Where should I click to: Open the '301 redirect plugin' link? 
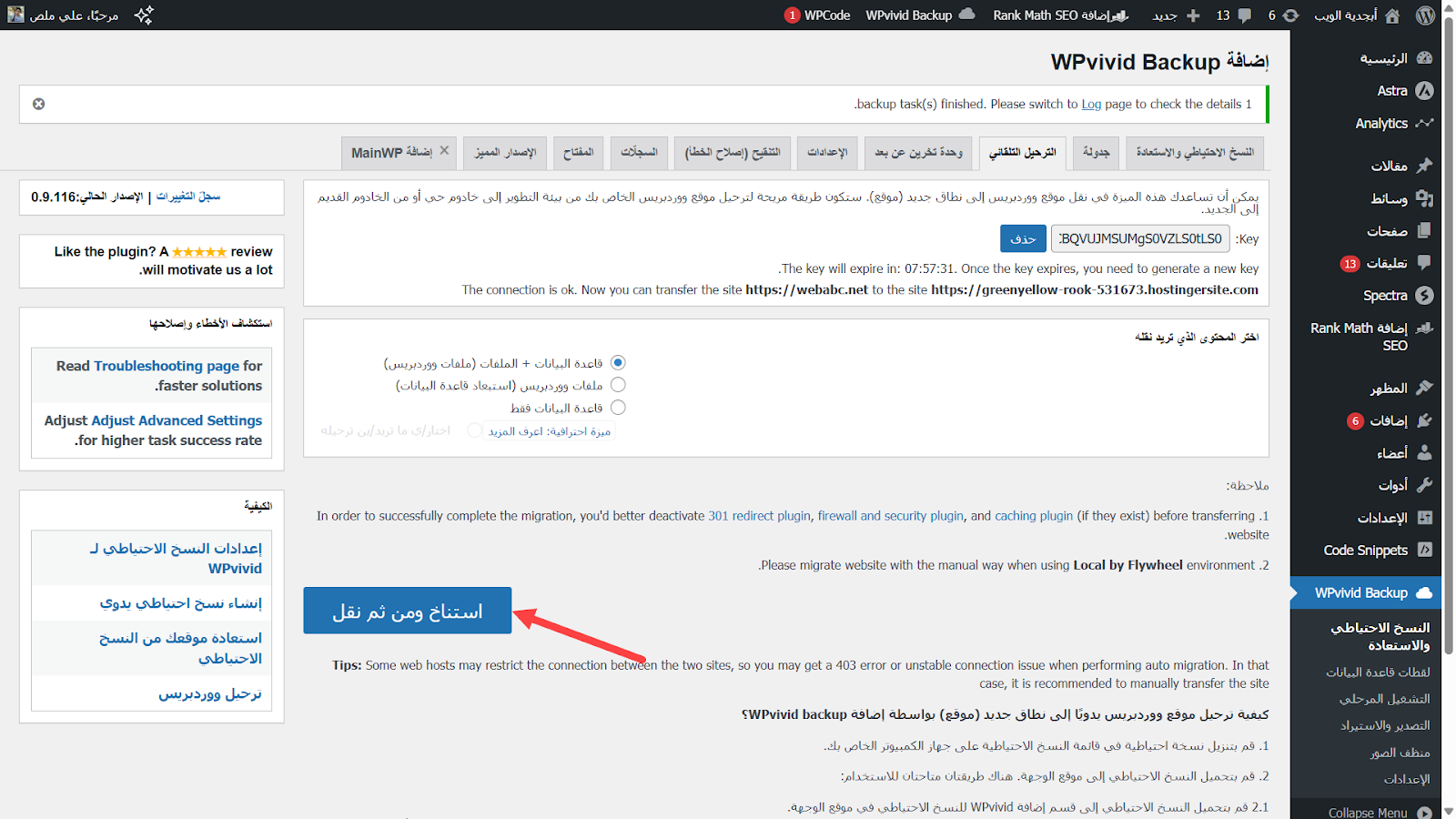pyautogui.click(x=759, y=516)
